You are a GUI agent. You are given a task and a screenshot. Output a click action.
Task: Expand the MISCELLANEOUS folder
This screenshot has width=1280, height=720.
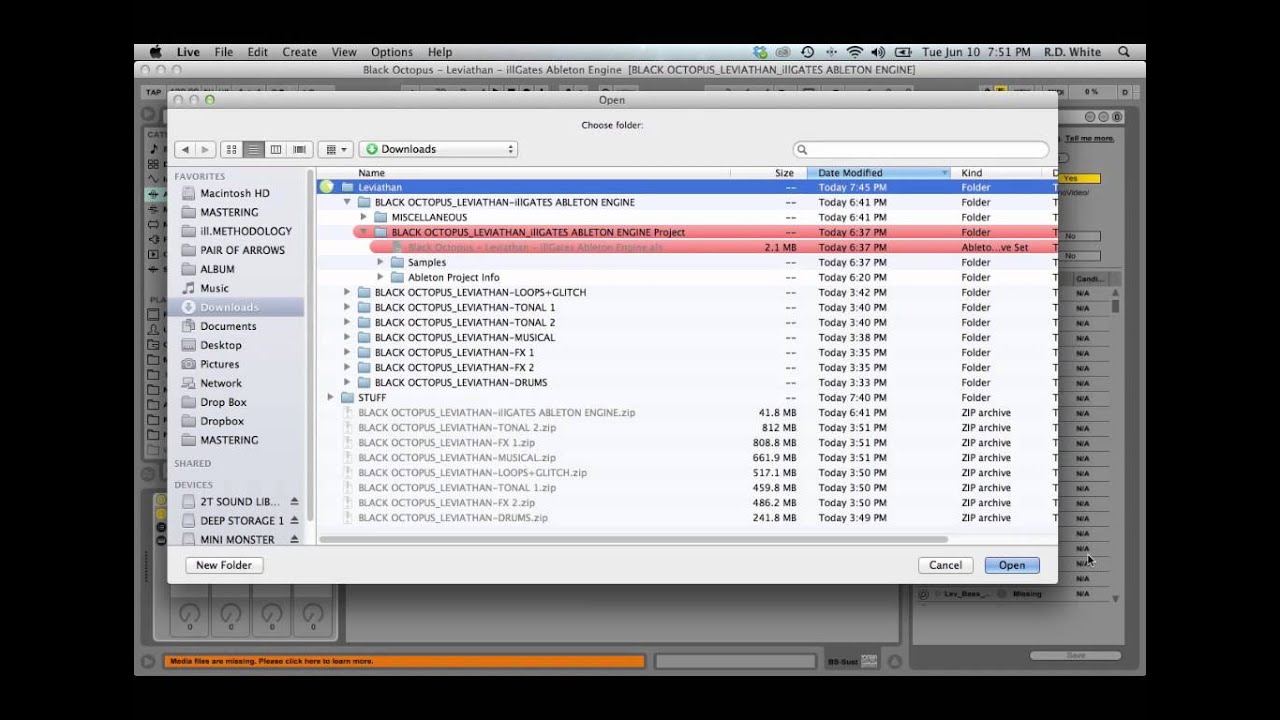[363, 217]
